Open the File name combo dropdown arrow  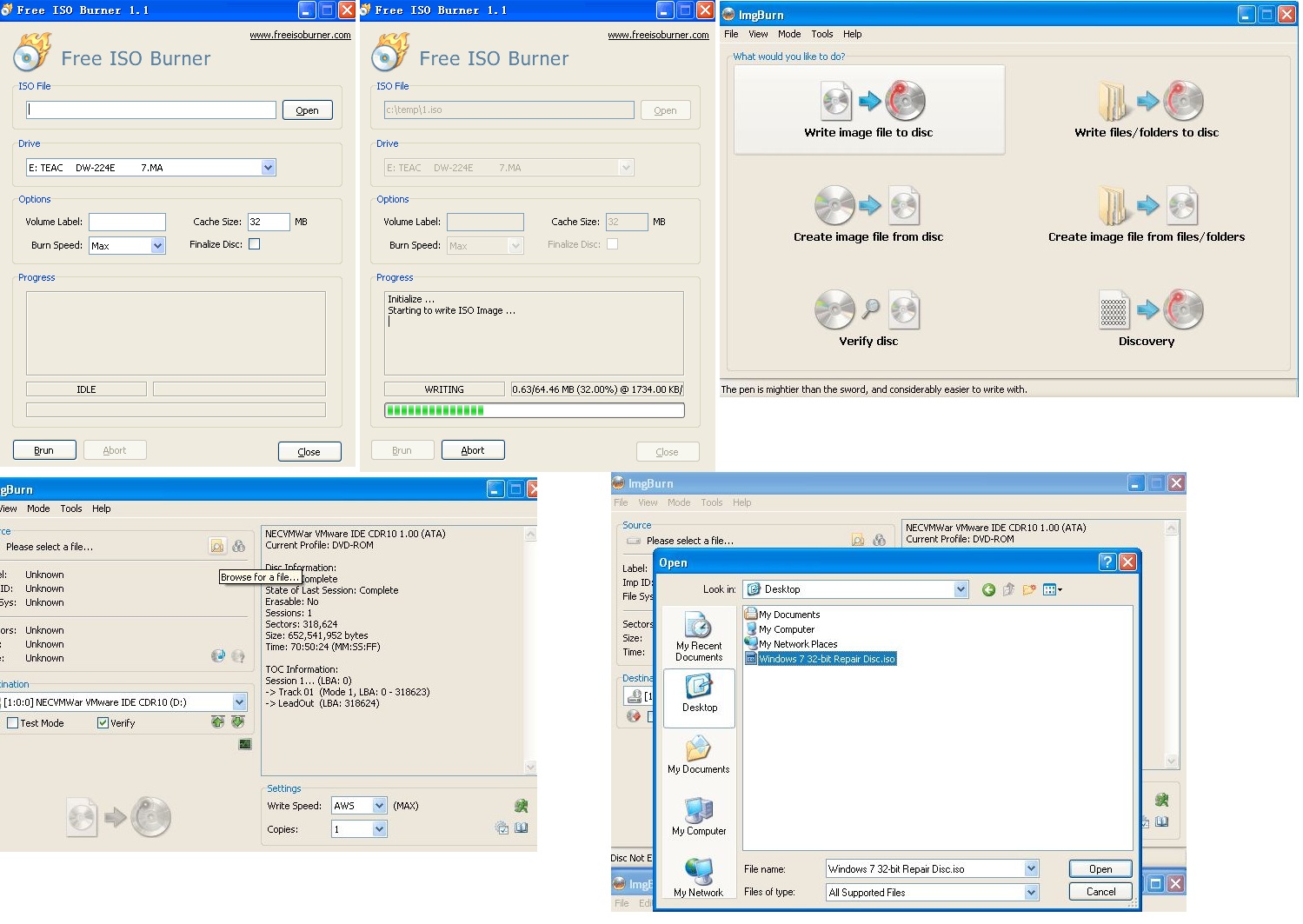(1031, 868)
